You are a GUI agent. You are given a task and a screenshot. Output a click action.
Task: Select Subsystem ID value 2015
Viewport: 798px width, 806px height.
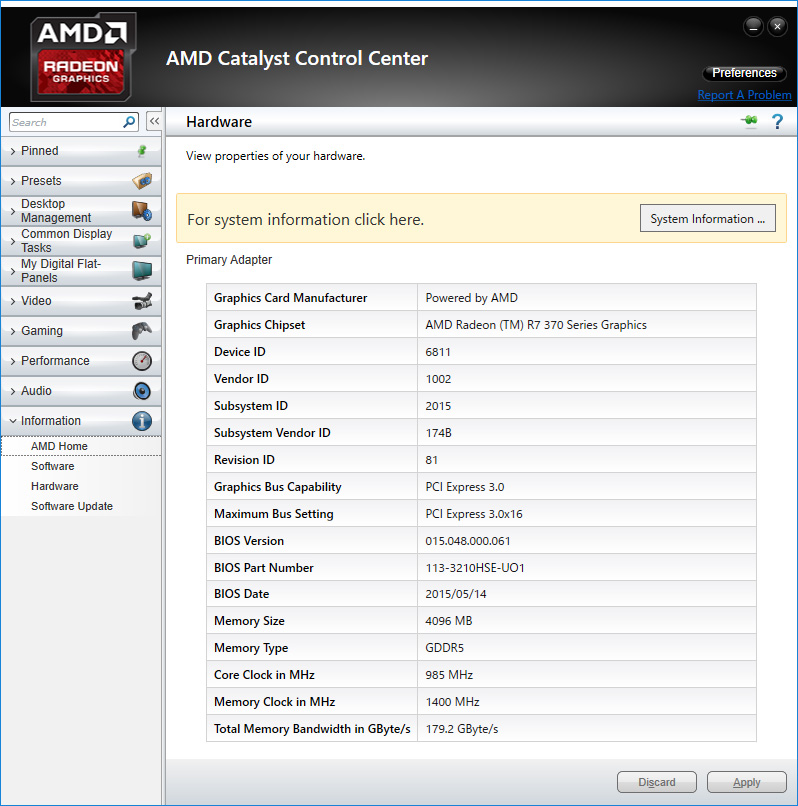[x=587, y=406]
